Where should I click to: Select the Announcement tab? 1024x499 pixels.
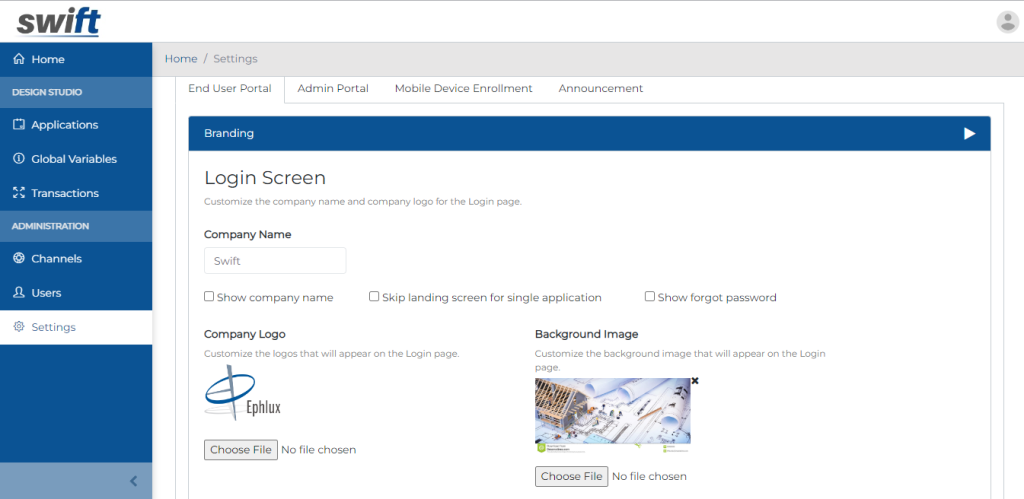coord(600,88)
